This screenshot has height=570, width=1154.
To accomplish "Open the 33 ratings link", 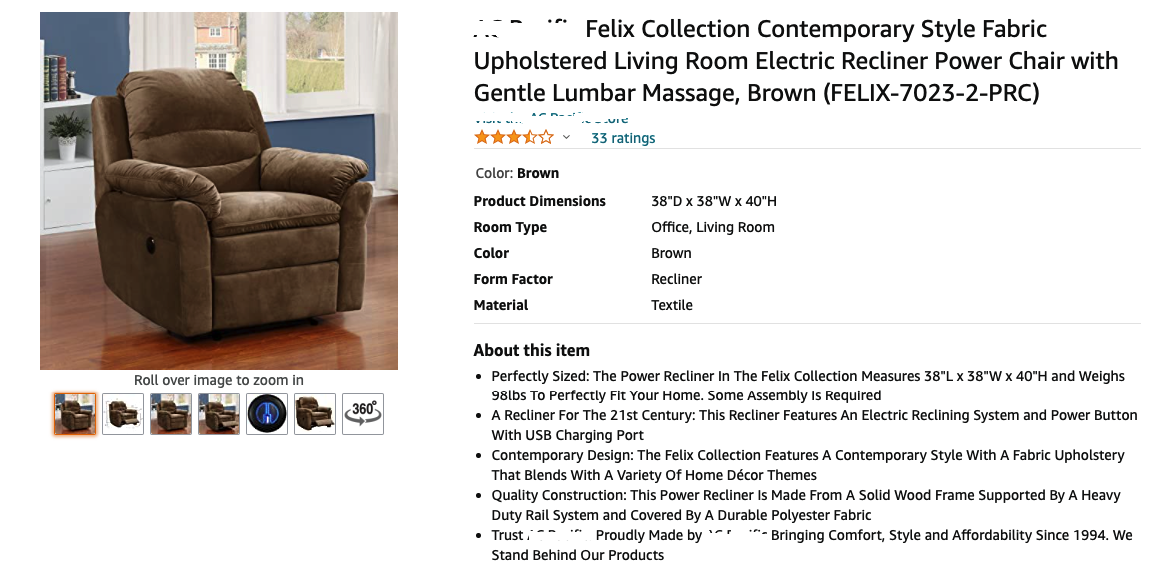I will 623,138.
